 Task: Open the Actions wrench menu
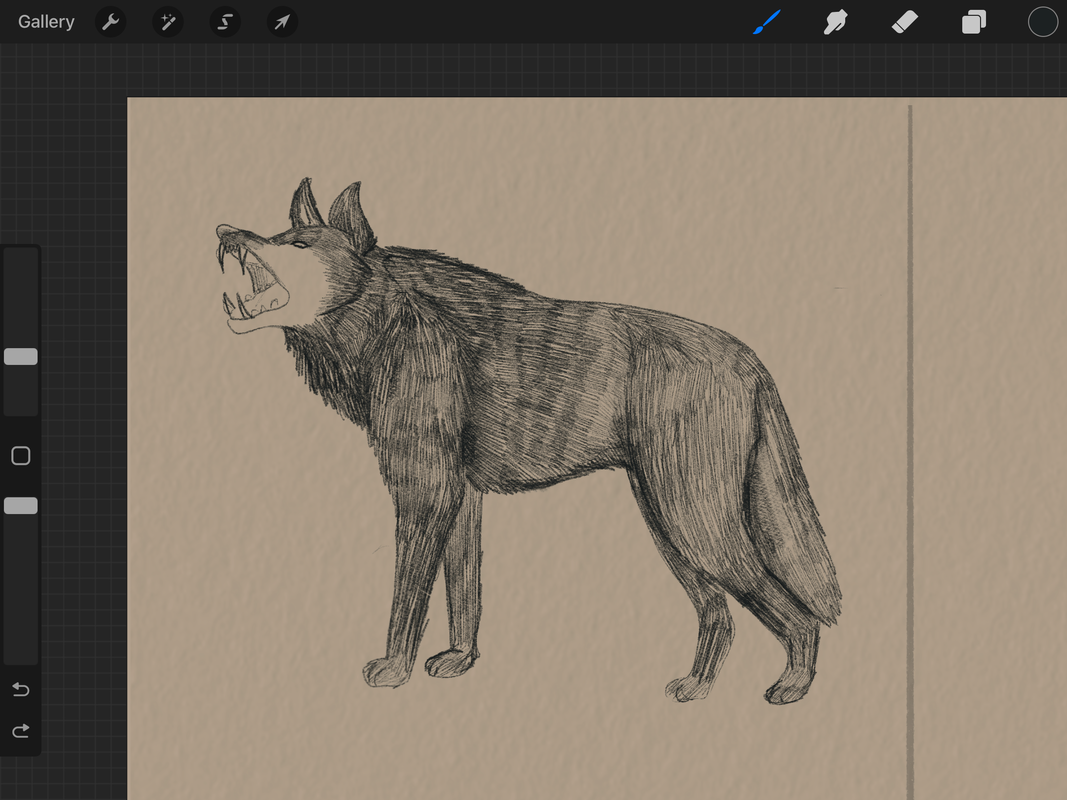(x=110, y=22)
